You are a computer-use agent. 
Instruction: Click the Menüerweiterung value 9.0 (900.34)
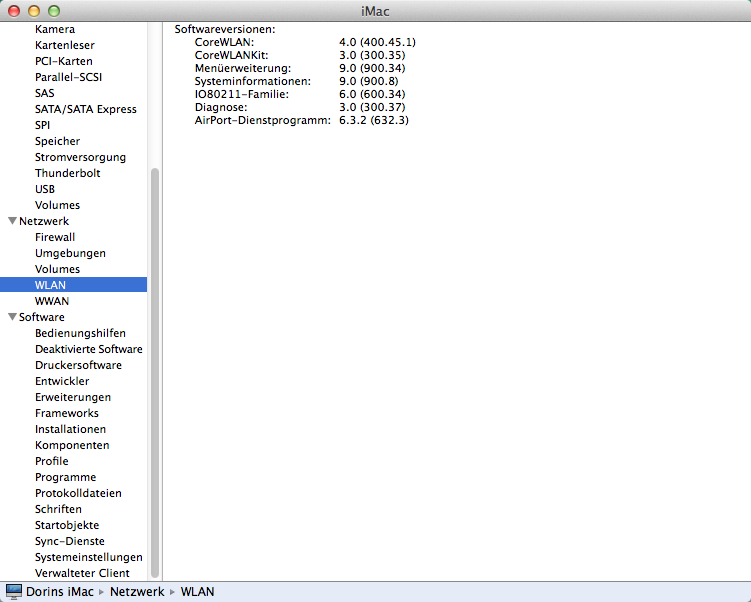tap(372, 68)
